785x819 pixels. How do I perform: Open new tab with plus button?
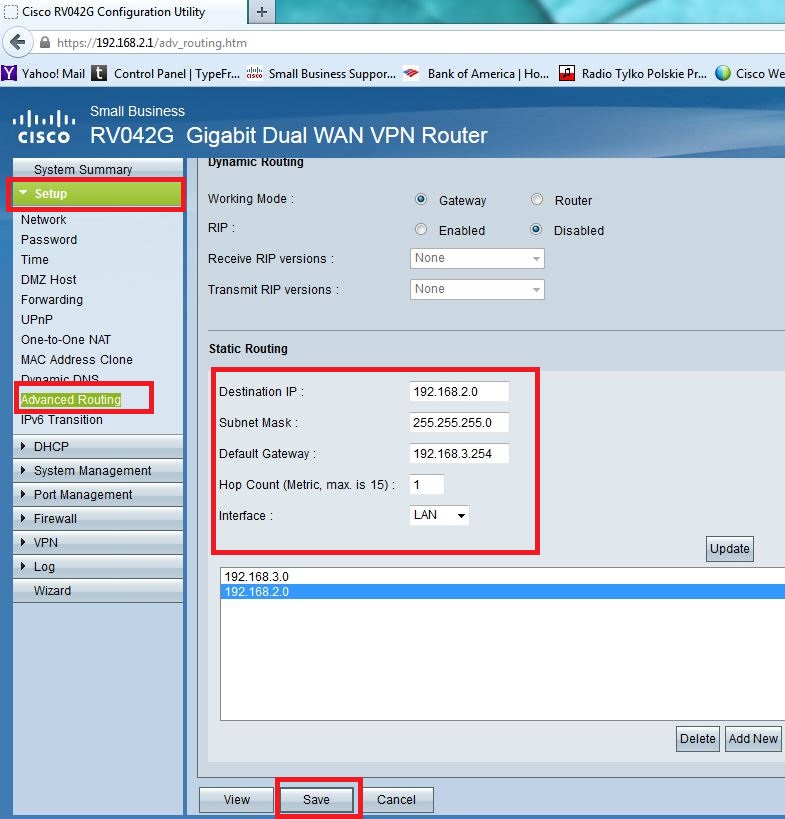[262, 11]
